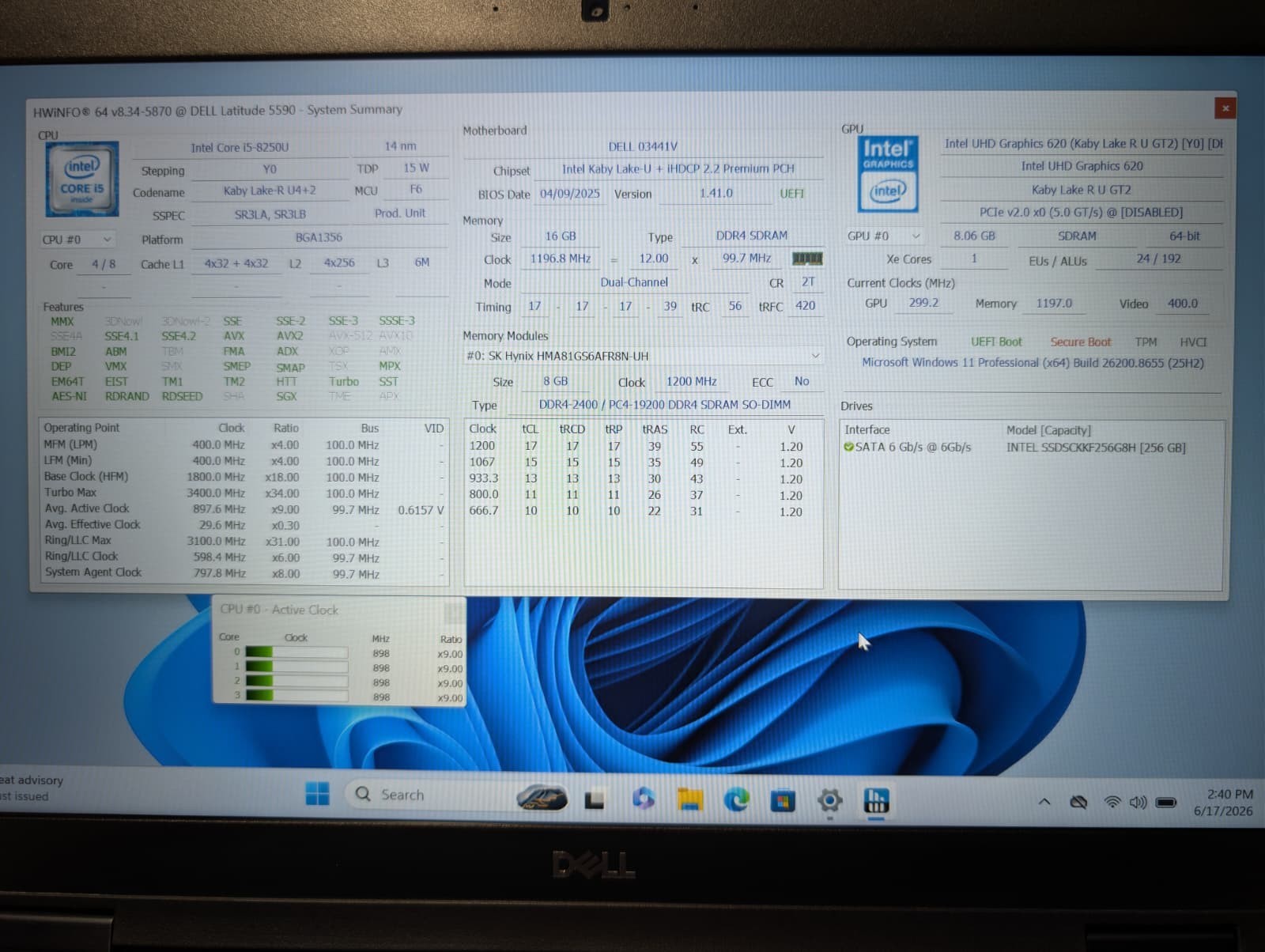Click the OneDrive cloud tray icon
Image resolution: width=1265 pixels, height=952 pixels.
tap(1078, 803)
